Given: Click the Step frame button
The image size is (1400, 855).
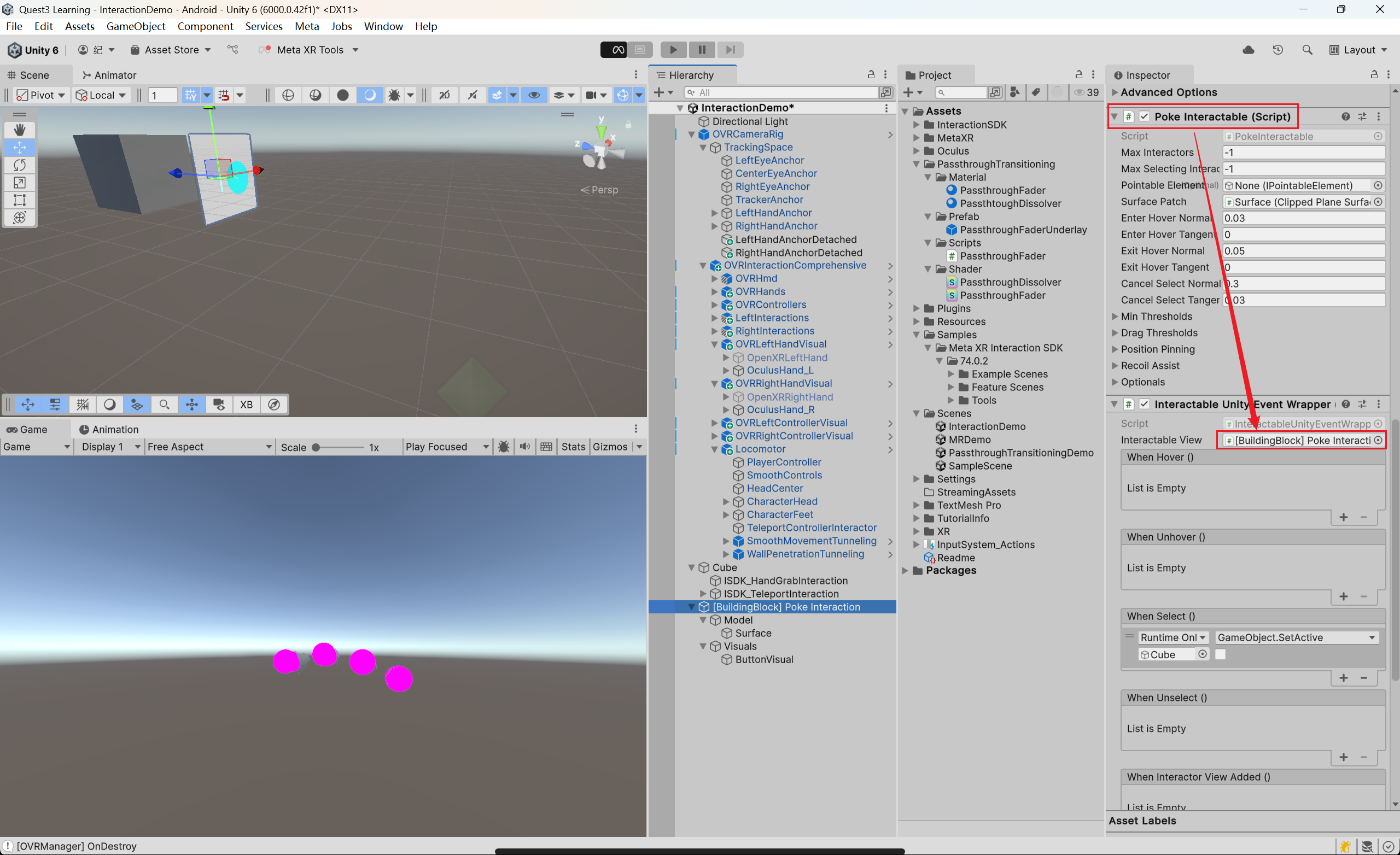Looking at the screenshot, I should 731,50.
